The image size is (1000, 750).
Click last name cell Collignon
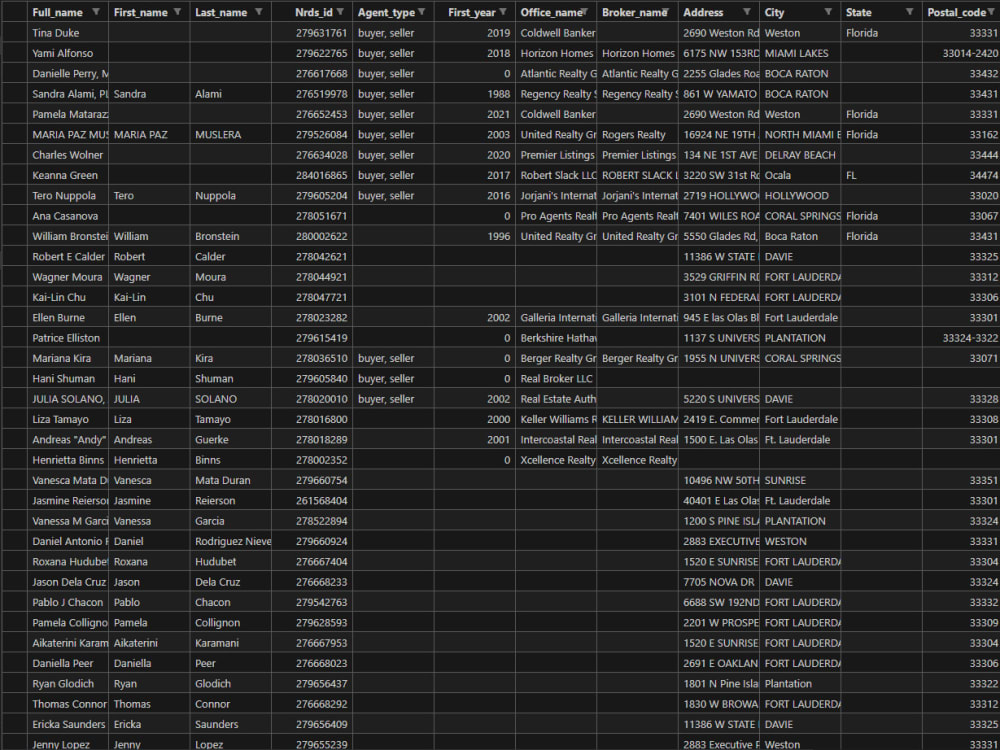click(x=230, y=623)
